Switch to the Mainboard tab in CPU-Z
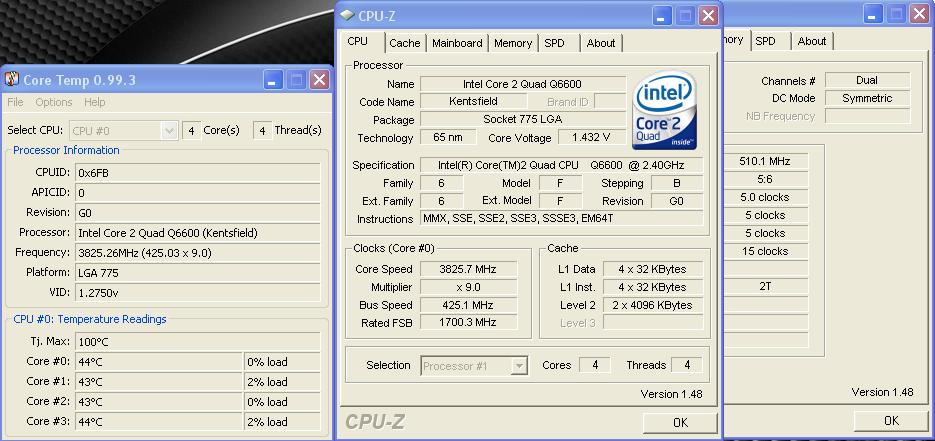Image resolution: width=935 pixels, height=441 pixels. 457,43
